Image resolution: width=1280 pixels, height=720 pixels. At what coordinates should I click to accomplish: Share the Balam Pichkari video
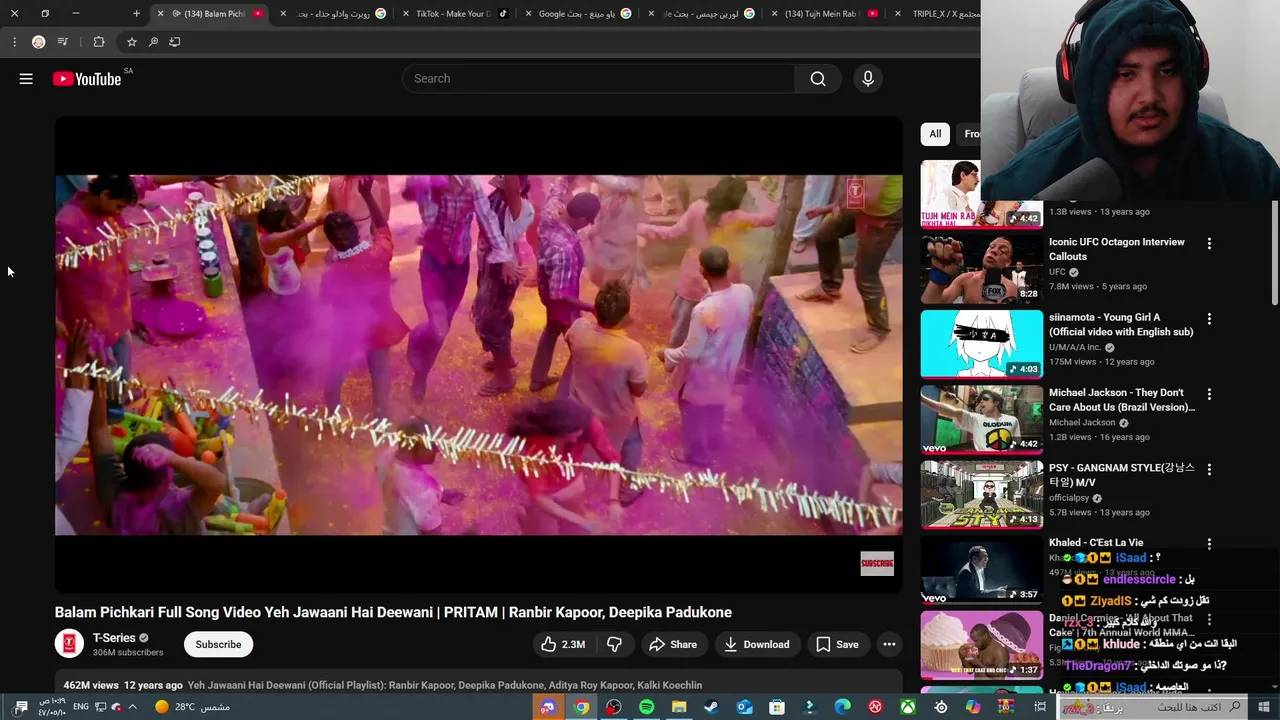(x=673, y=644)
